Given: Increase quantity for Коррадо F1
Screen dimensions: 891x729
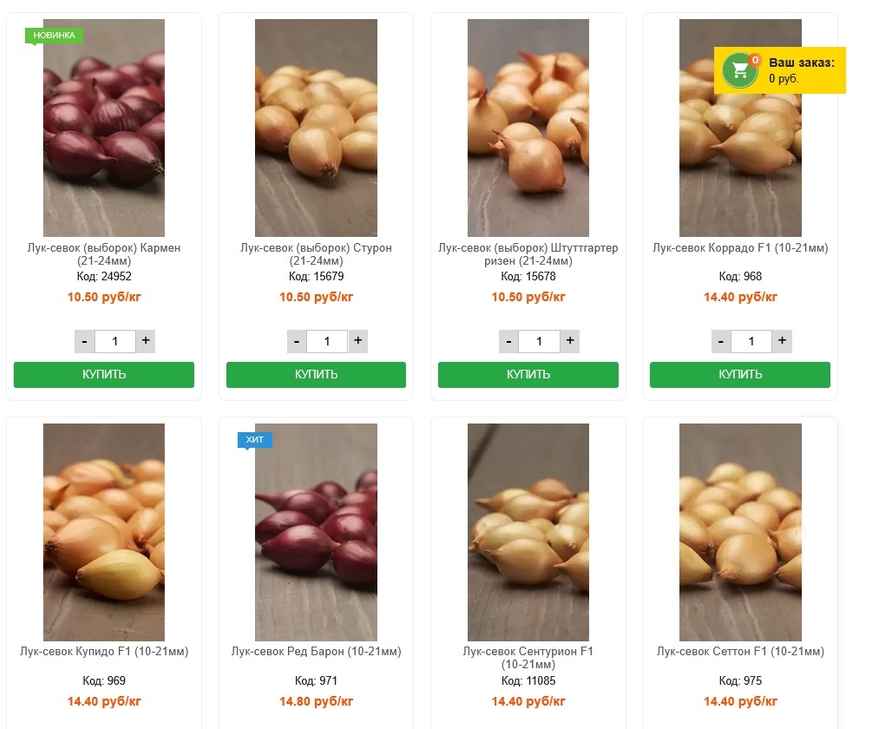Looking at the screenshot, I should [782, 341].
